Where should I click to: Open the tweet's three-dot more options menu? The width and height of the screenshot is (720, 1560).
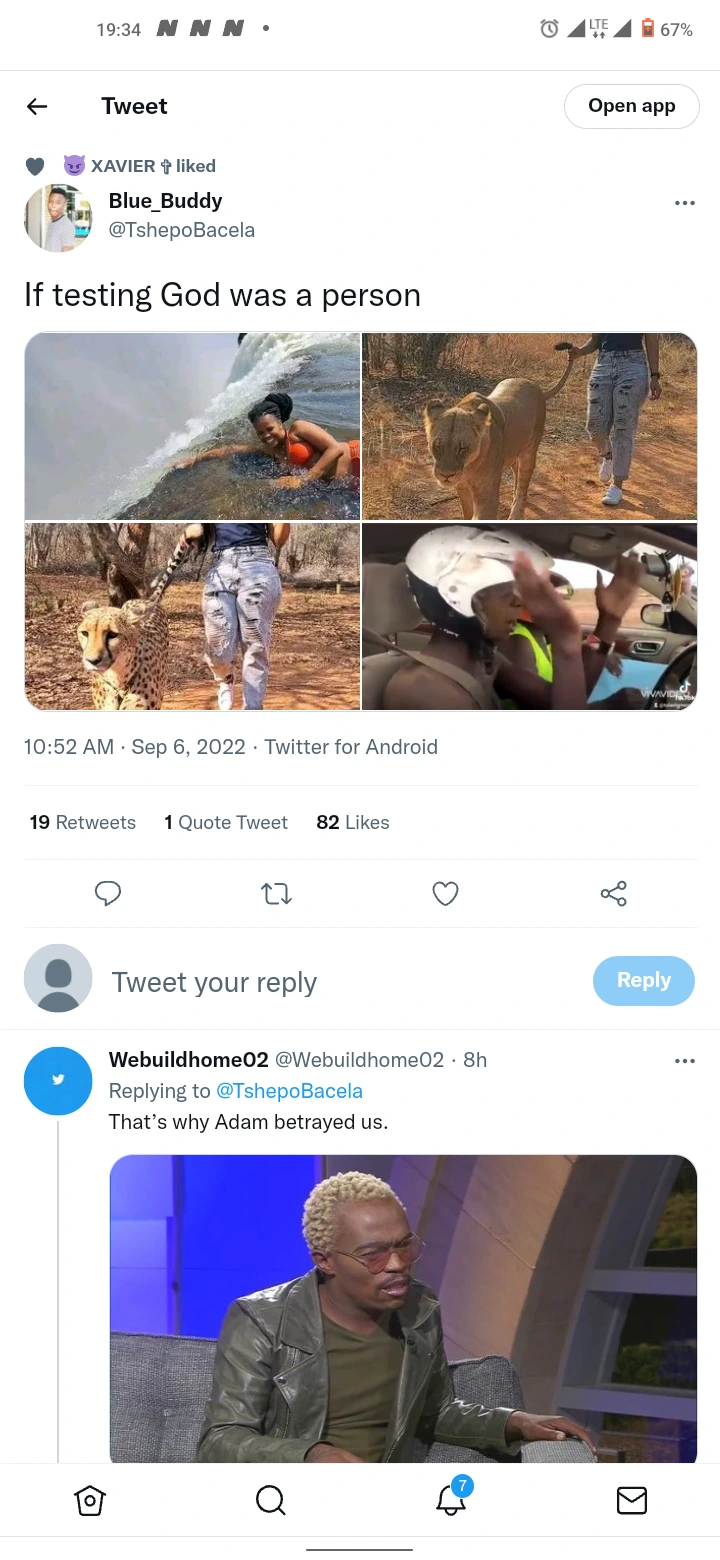684,203
